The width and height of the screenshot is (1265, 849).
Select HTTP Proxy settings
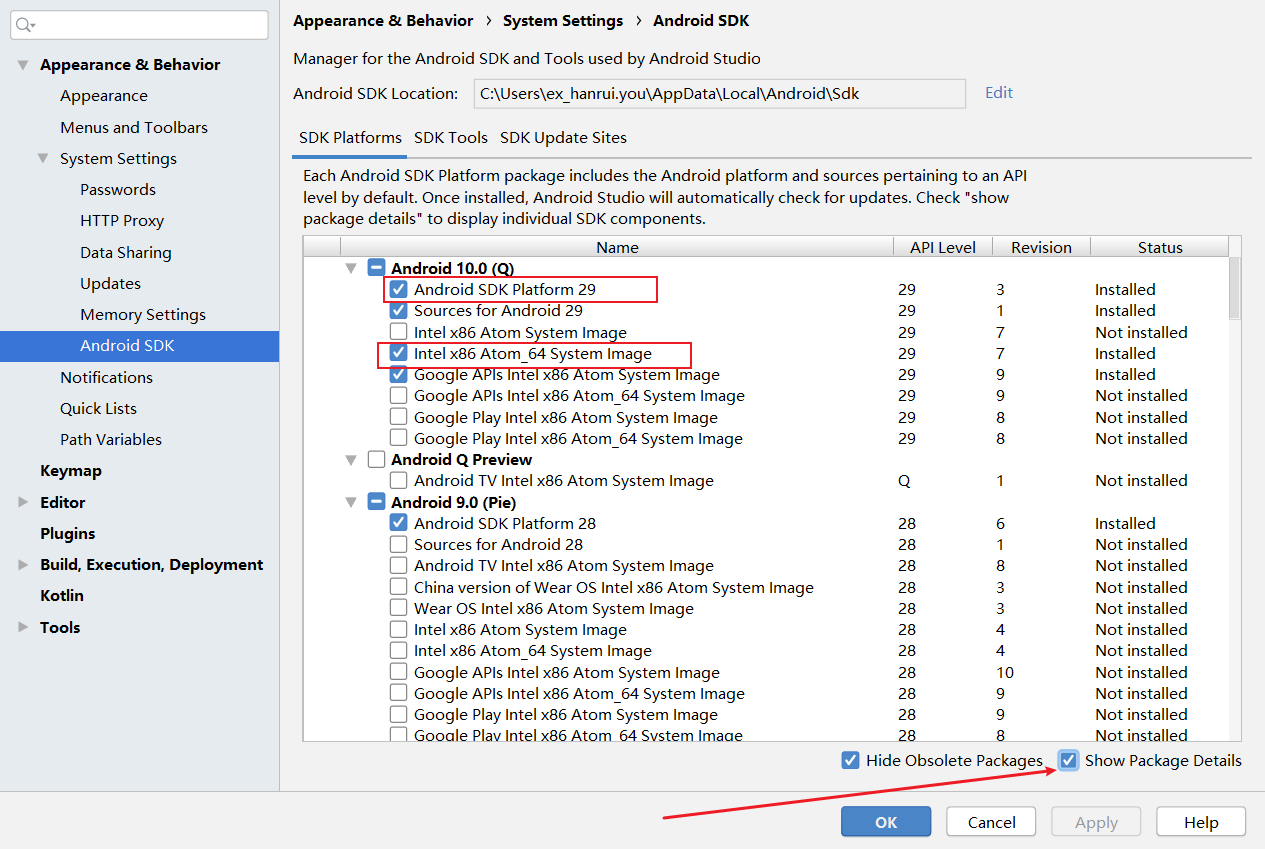[122, 220]
